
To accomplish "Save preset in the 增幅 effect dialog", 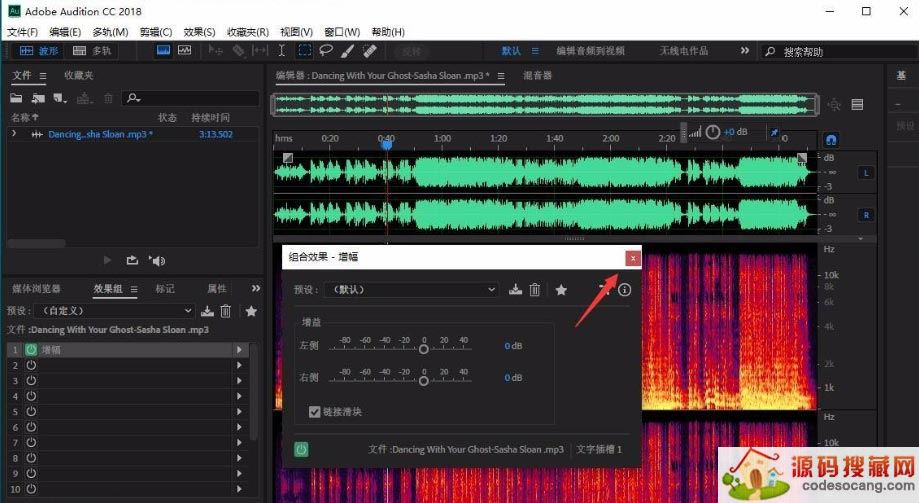I will click(515, 290).
